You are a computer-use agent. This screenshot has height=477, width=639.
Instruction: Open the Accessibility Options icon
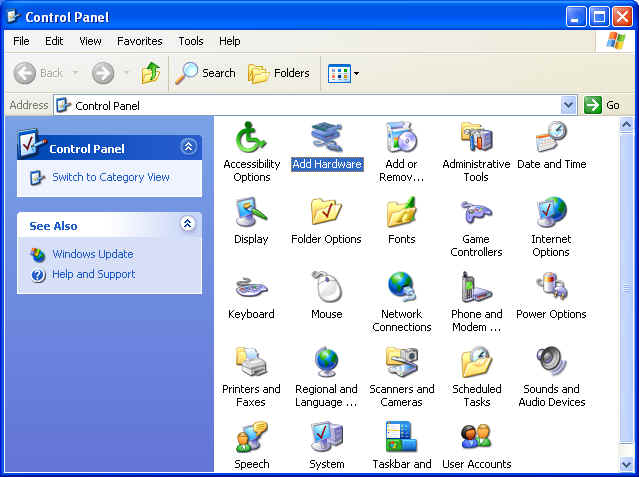(x=251, y=138)
